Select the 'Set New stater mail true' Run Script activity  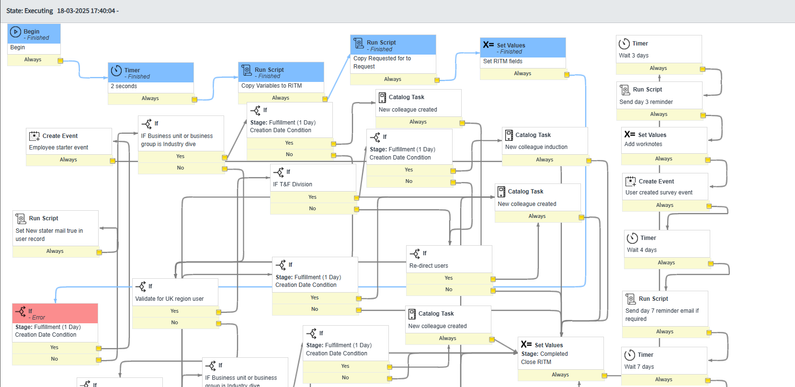(x=56, y=234)
